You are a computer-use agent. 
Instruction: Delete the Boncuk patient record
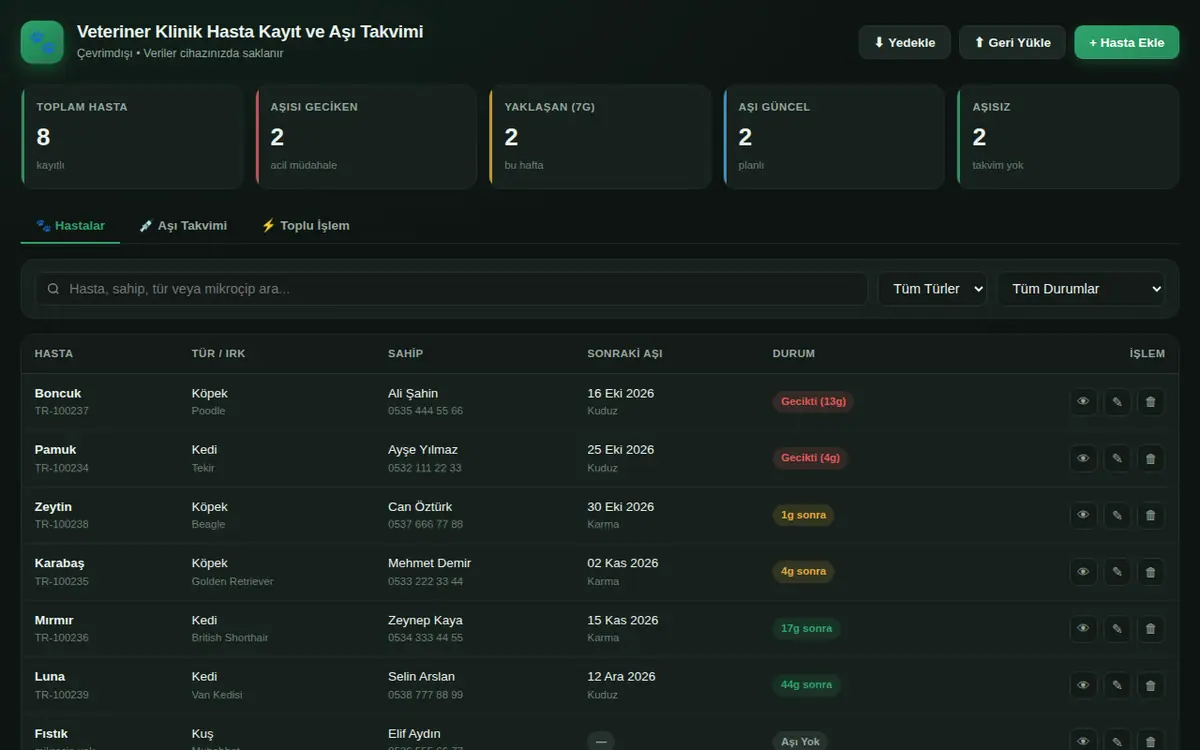1150,402
